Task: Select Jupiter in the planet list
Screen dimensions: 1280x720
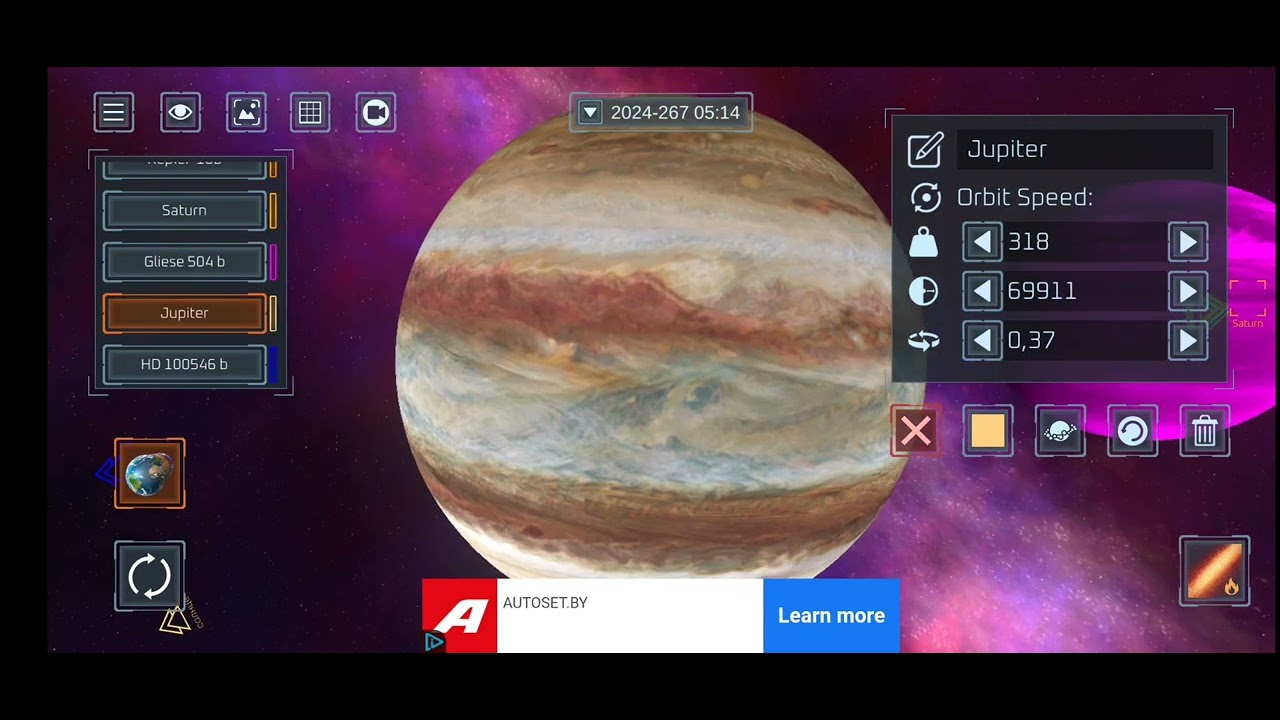Action: coord(185,313)
